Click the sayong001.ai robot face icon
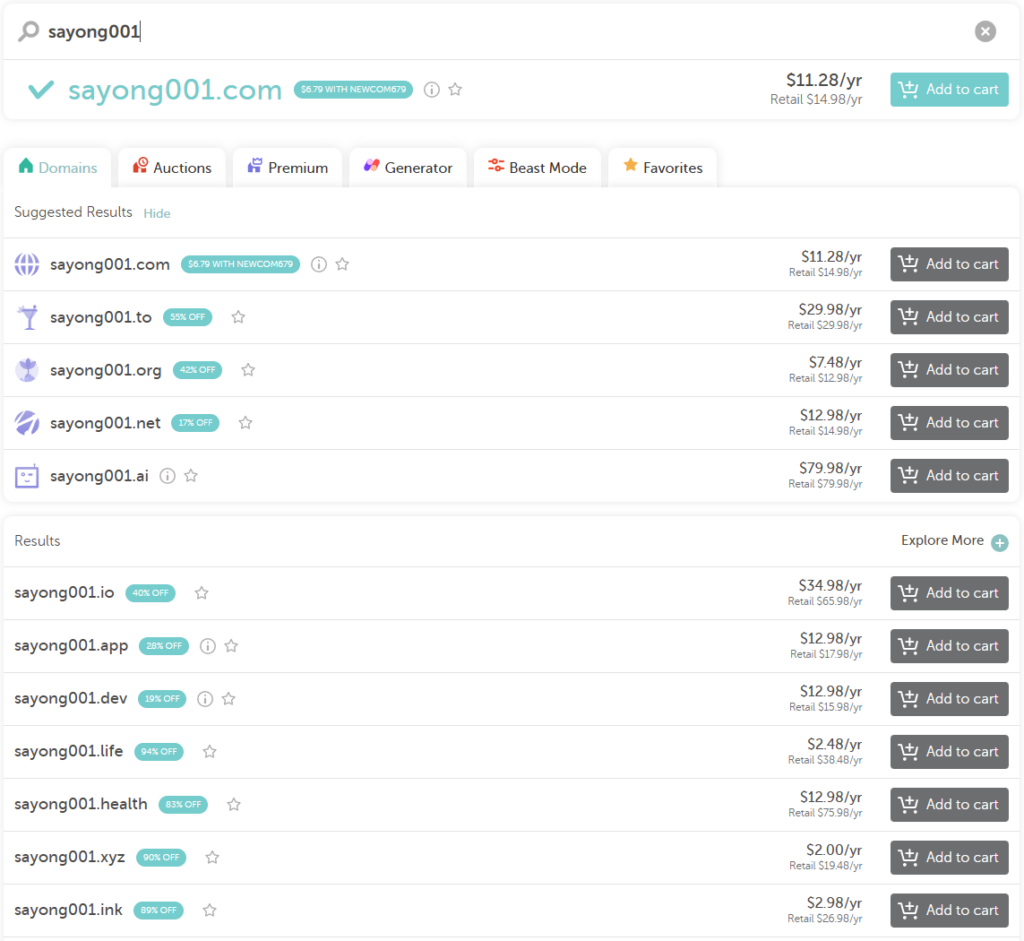The height and width of the screenshot is (941, 1024). [27, 476]
